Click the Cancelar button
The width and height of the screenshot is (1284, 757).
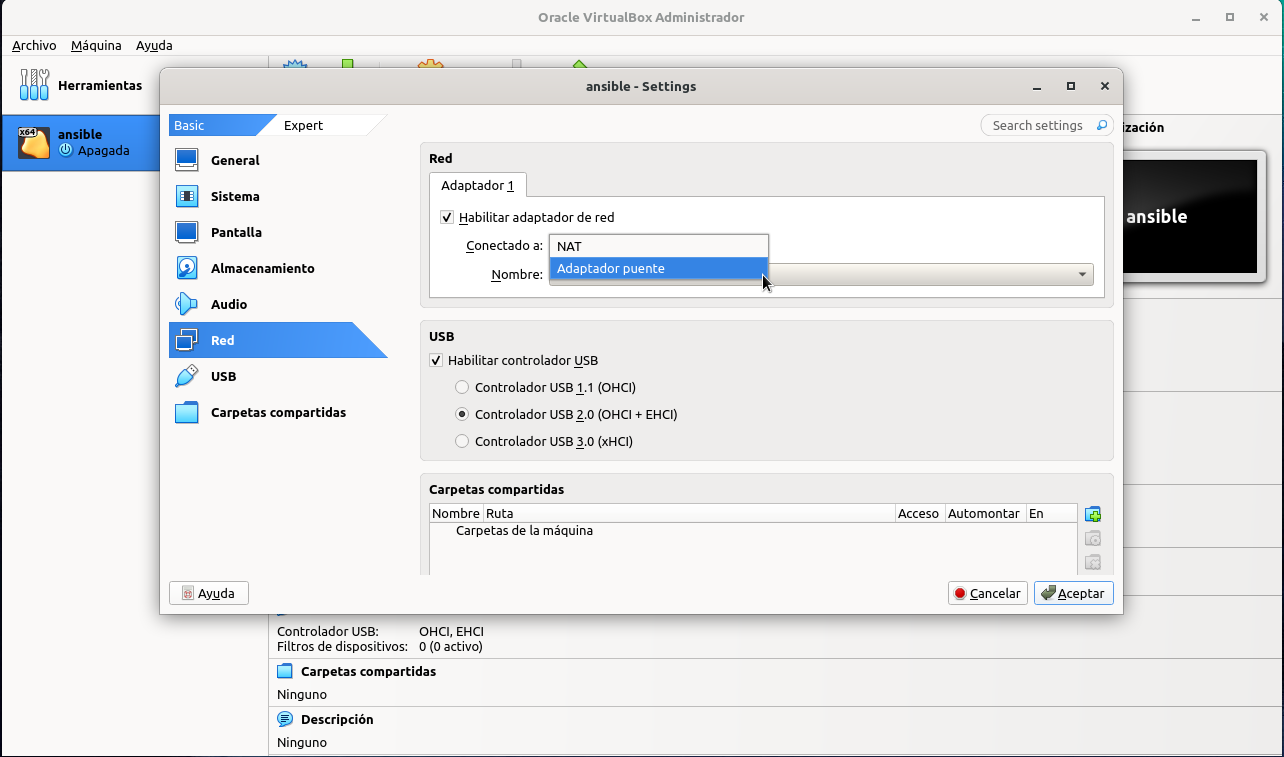point(988,593)
